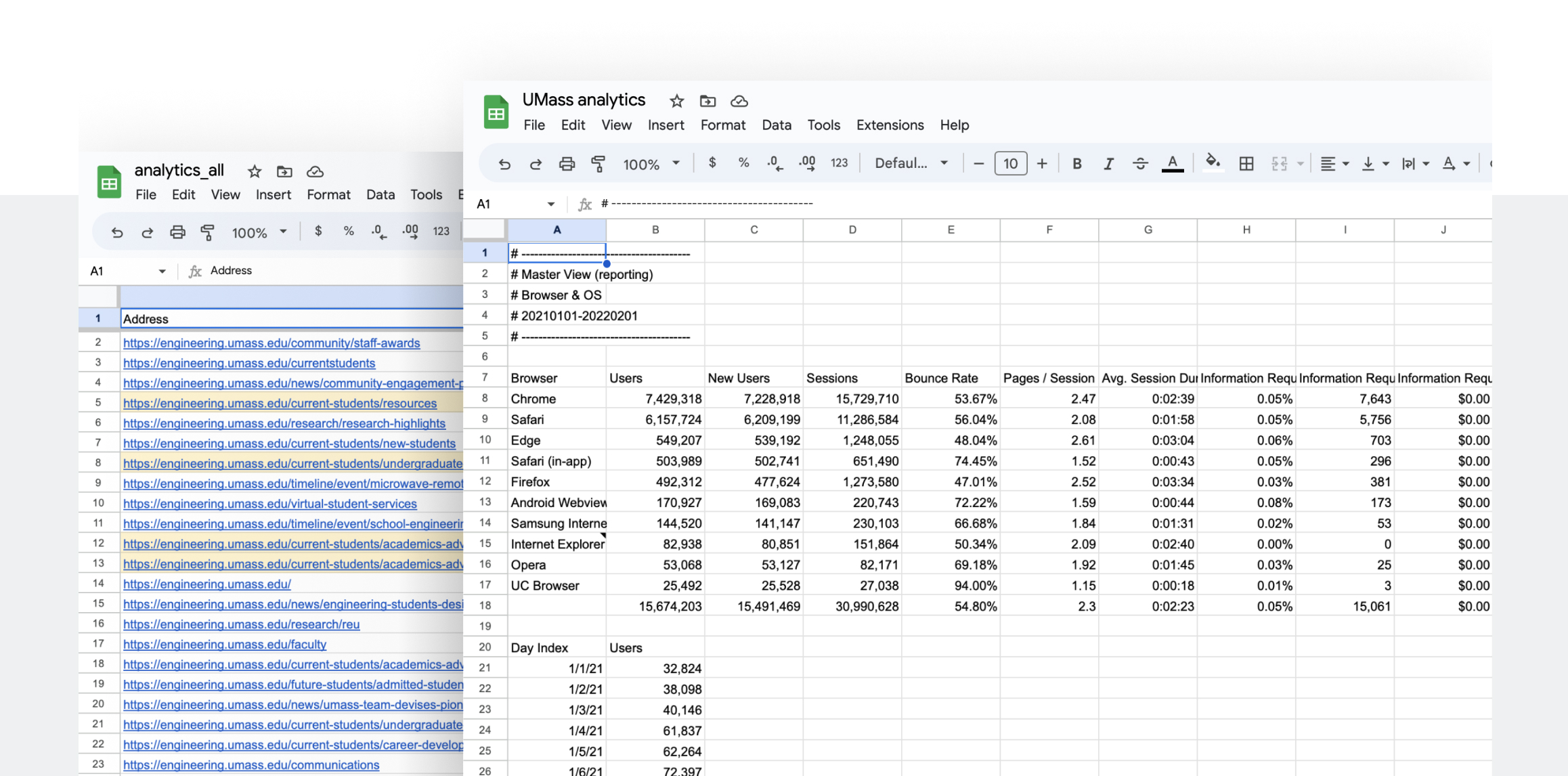The height and width of the screenshot is (776, 1568).
Task: Click the Decrease decimal places icon
Action: pyautogui.click(x=774, y=163)
